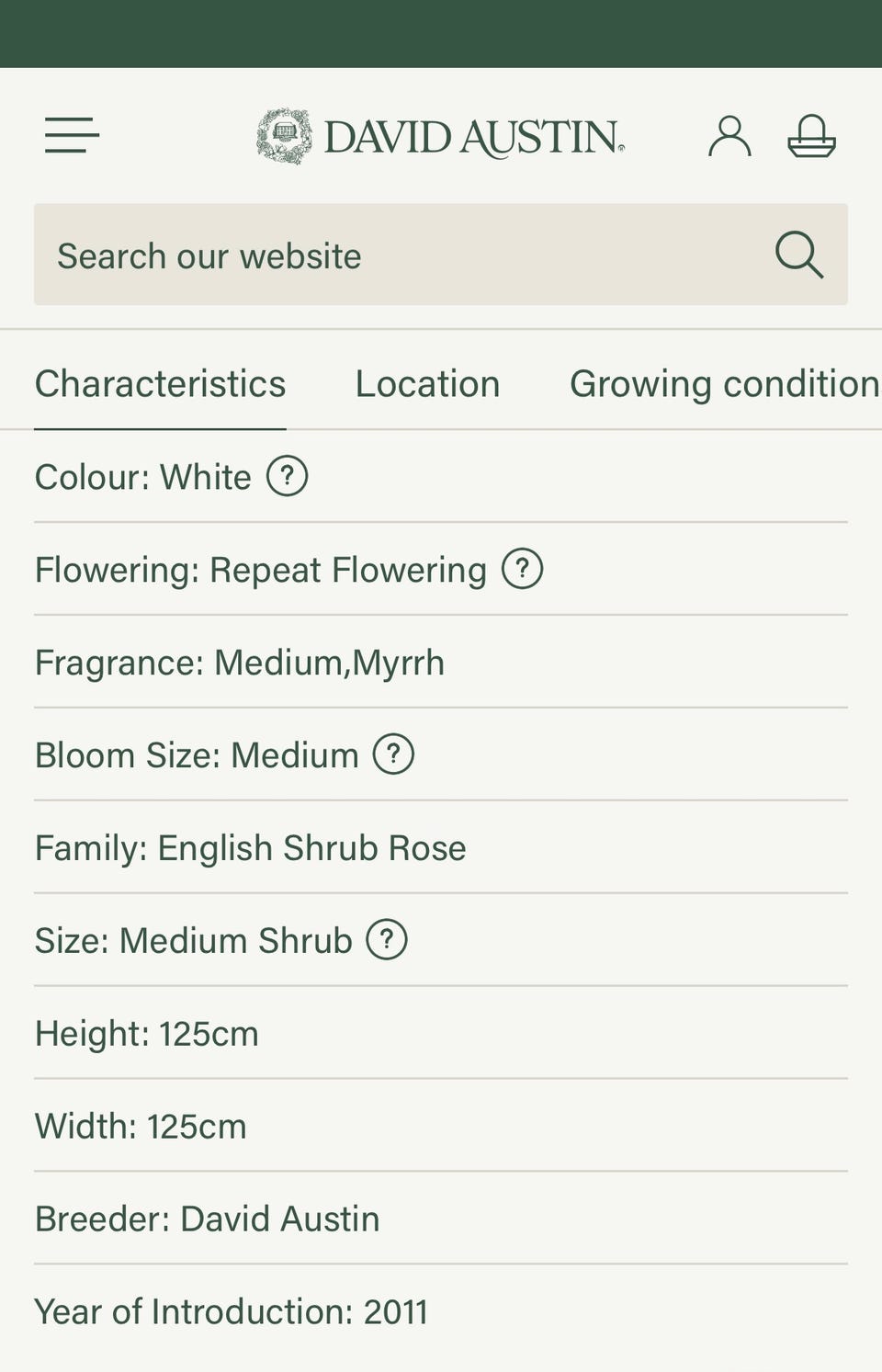
Task: Open the user account icon
Action: (729, 136)
